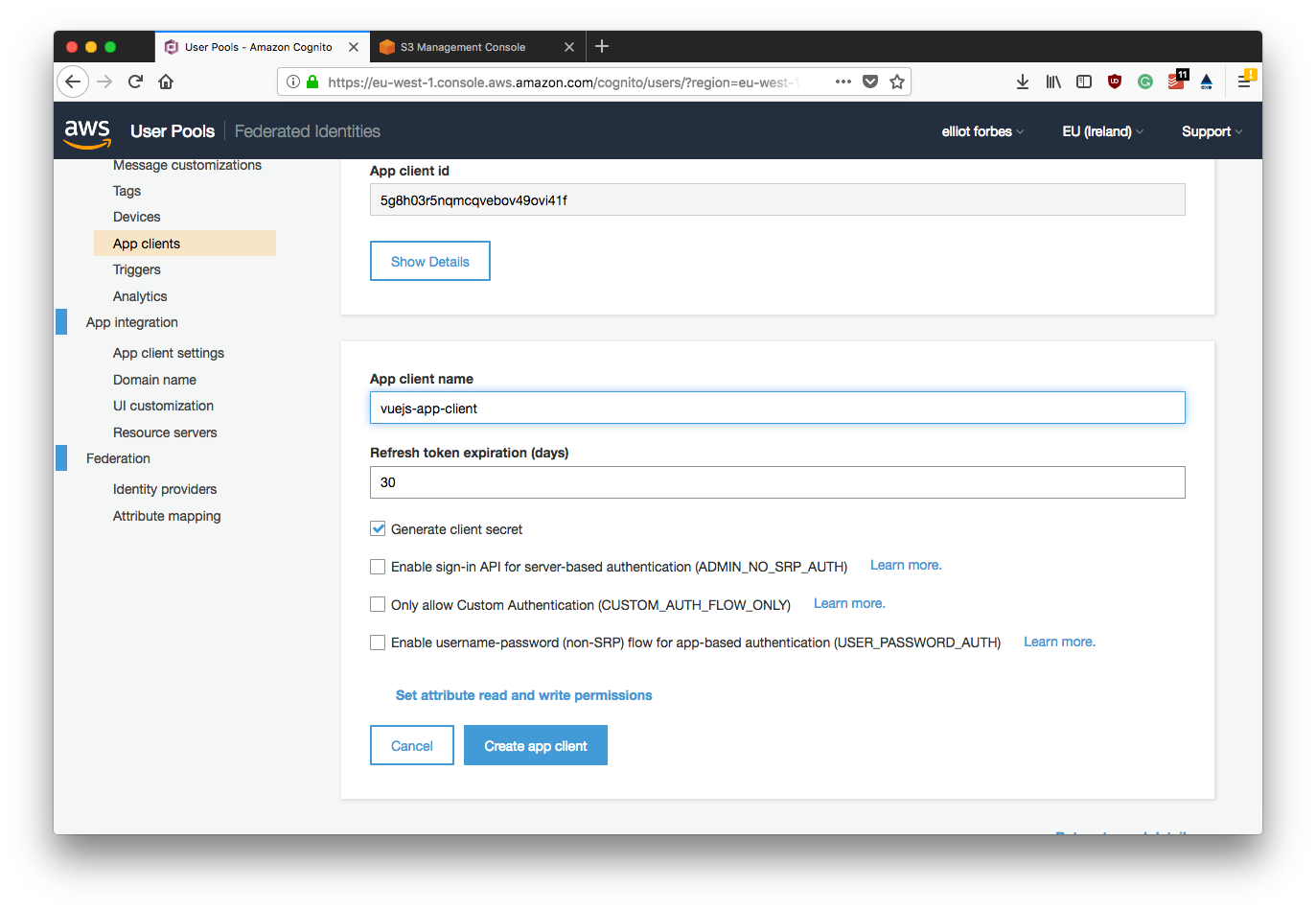Save page to Pocket icon
Image resolution: width=1316 pixels, height=911 pixels.
point(870,82)
